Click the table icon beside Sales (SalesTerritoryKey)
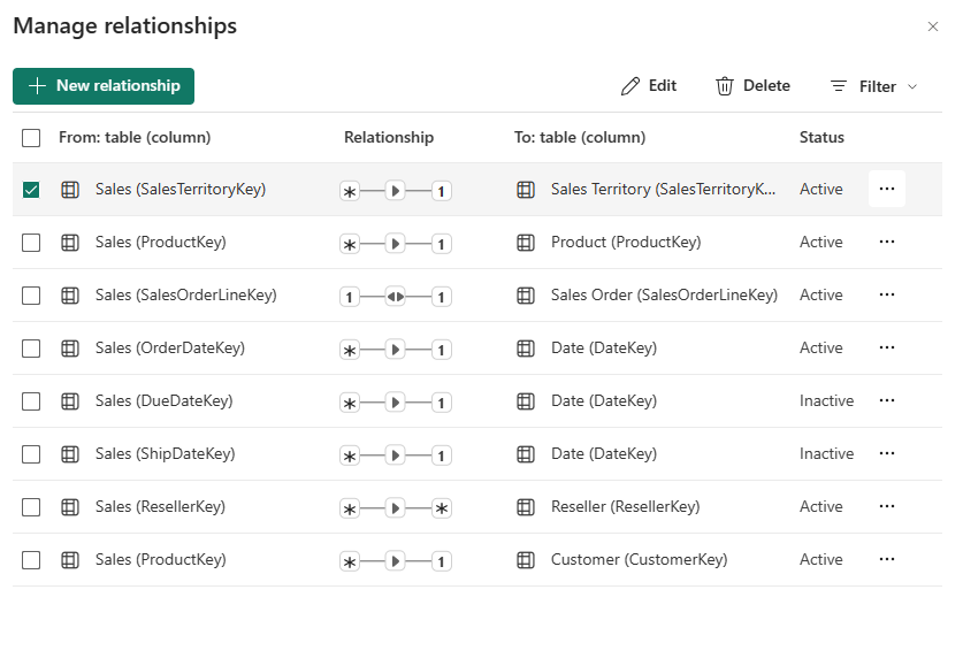This screenshot has height=658, width=963. tap(70, 190)
